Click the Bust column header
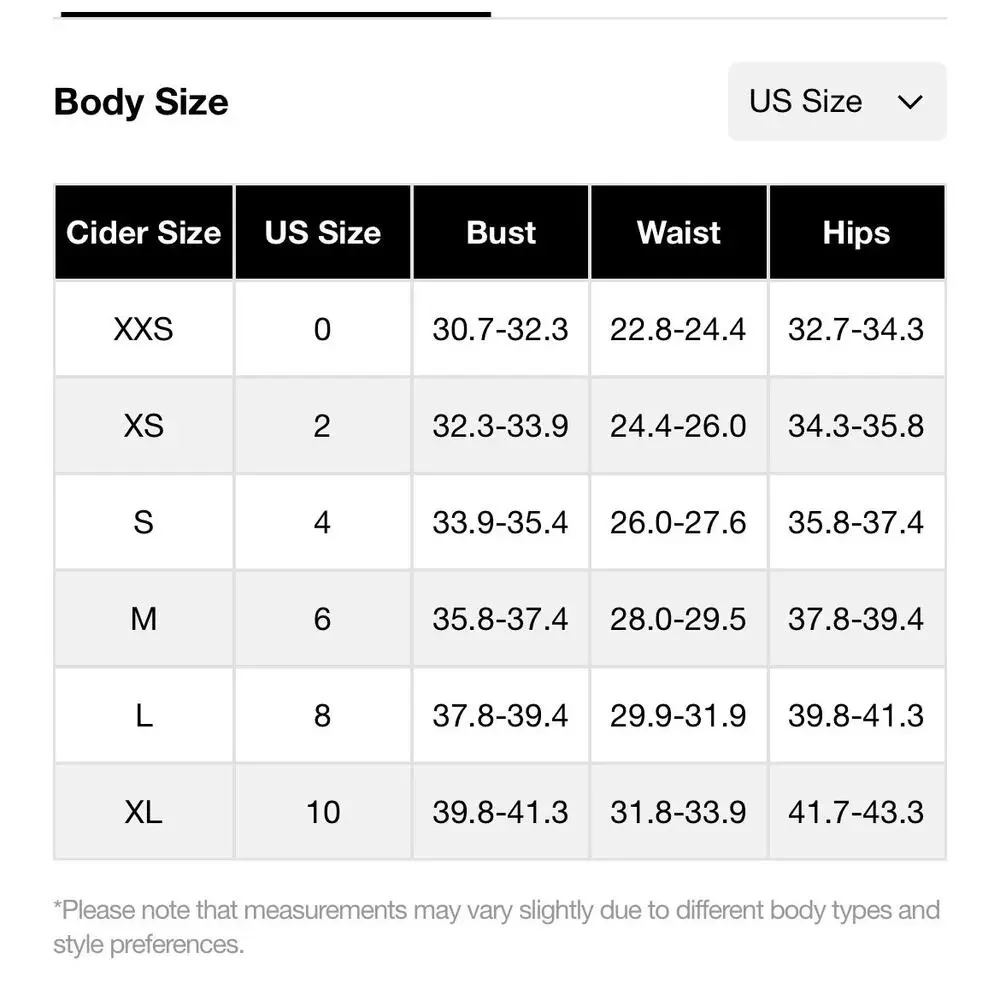 point(501,233)
